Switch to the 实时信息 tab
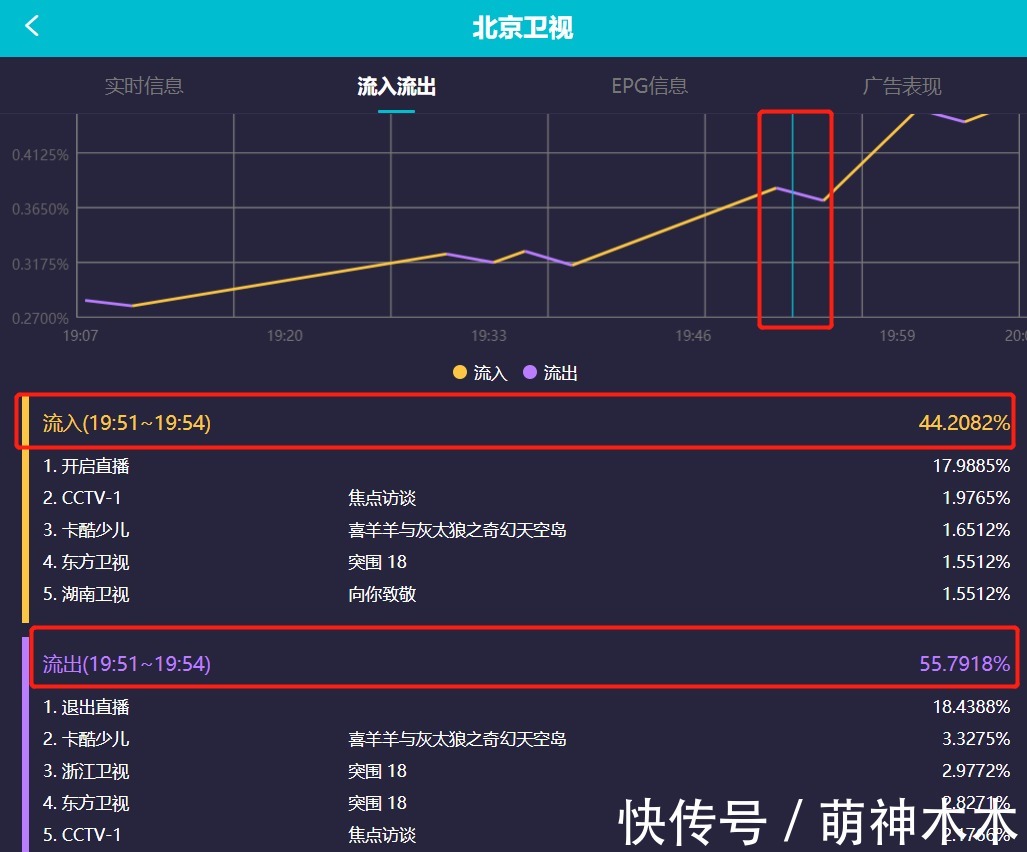Viewport: 1027px width, 852px height. pos(144,86)
